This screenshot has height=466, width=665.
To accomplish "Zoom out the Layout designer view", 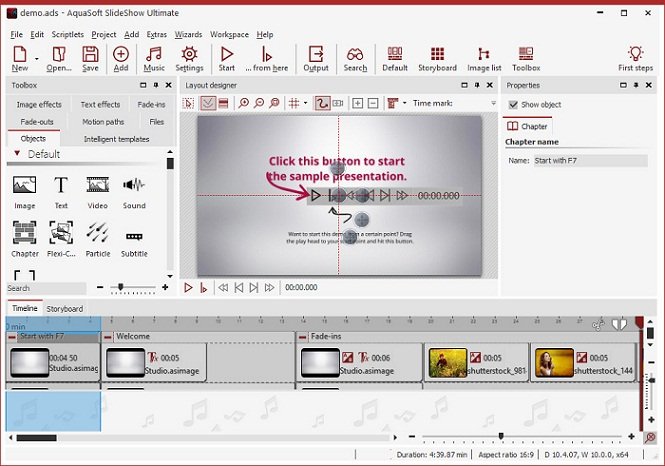I will point(259,103).
